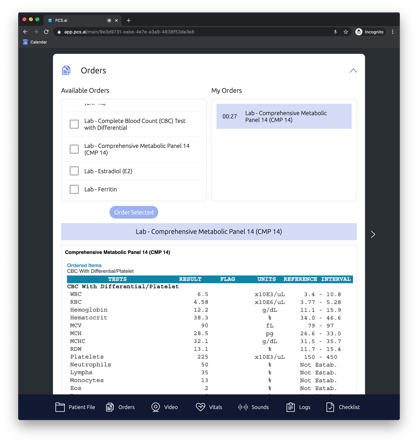This screenshot has width=418, height=444.
Task: Click the Orders icon in bottom navigation
Action: pos(110,407)
